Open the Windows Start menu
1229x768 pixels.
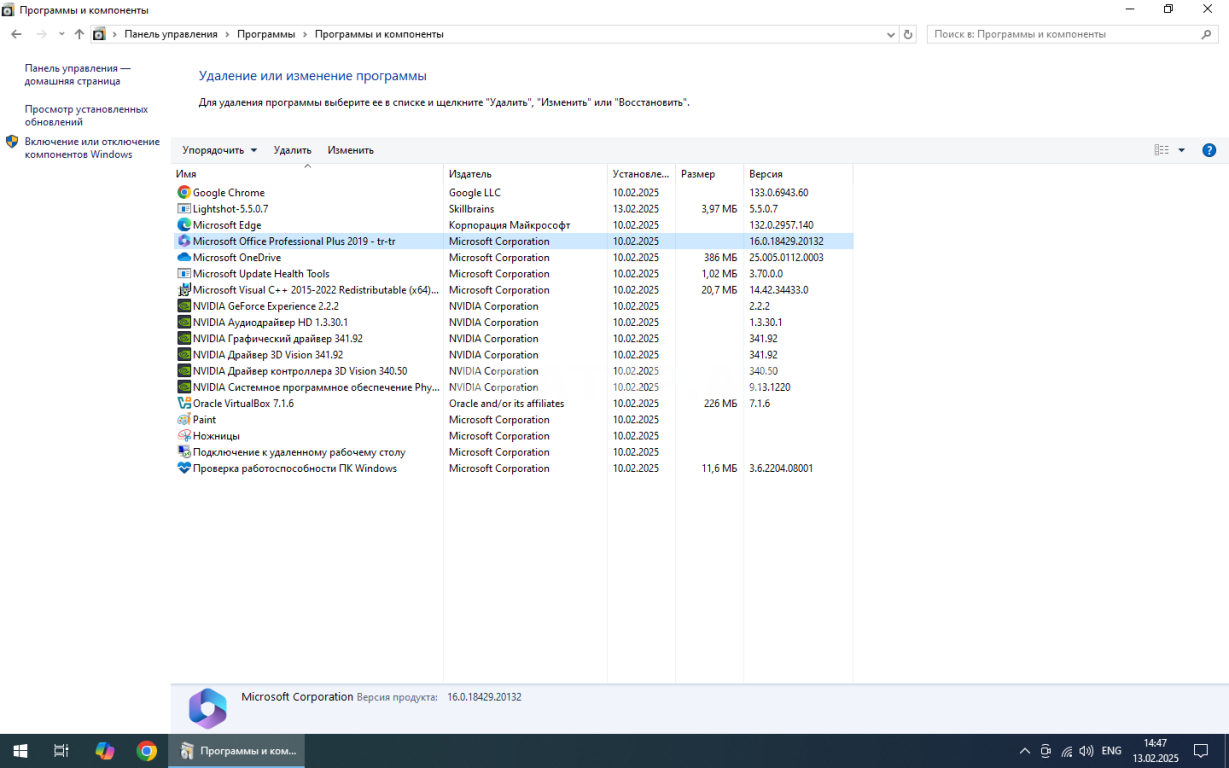20,751
